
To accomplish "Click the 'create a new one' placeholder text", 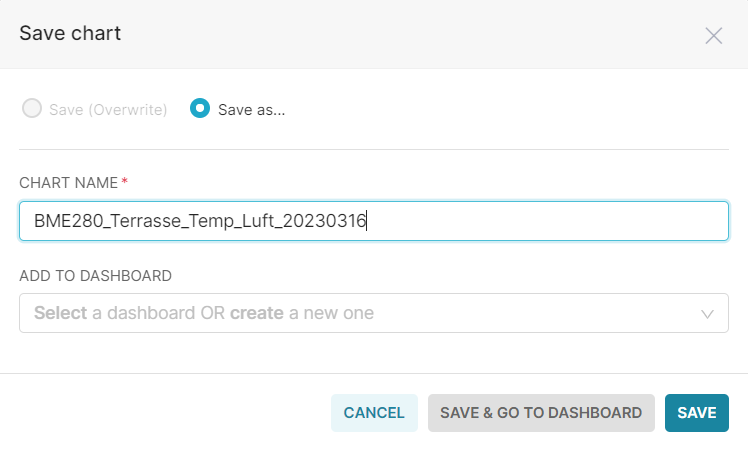I will coord(302,313).
